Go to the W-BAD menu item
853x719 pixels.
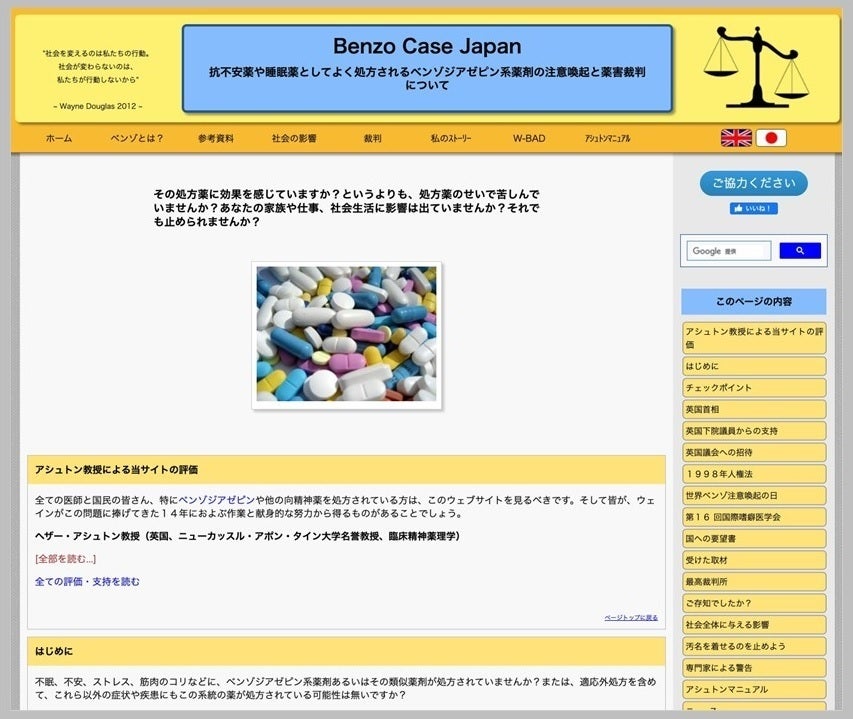click(529, 139)
